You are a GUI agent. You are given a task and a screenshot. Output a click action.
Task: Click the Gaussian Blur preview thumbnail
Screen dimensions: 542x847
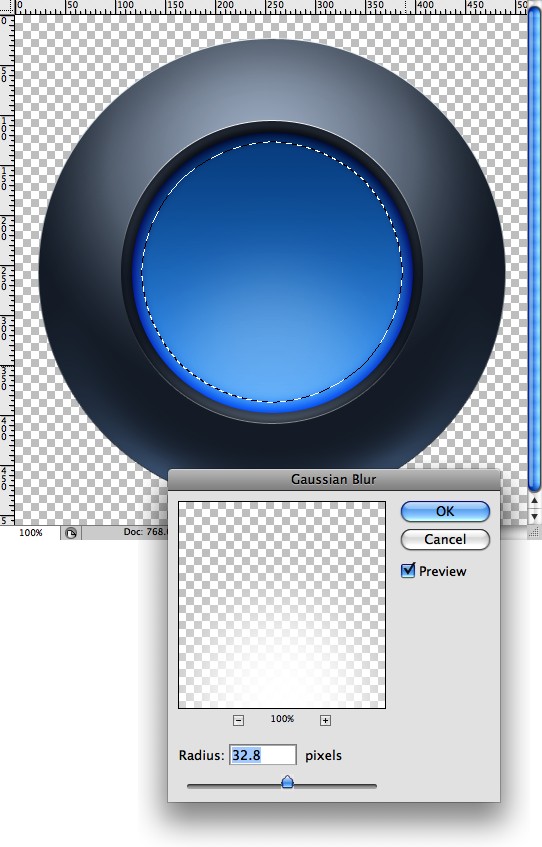pos(282,605)
